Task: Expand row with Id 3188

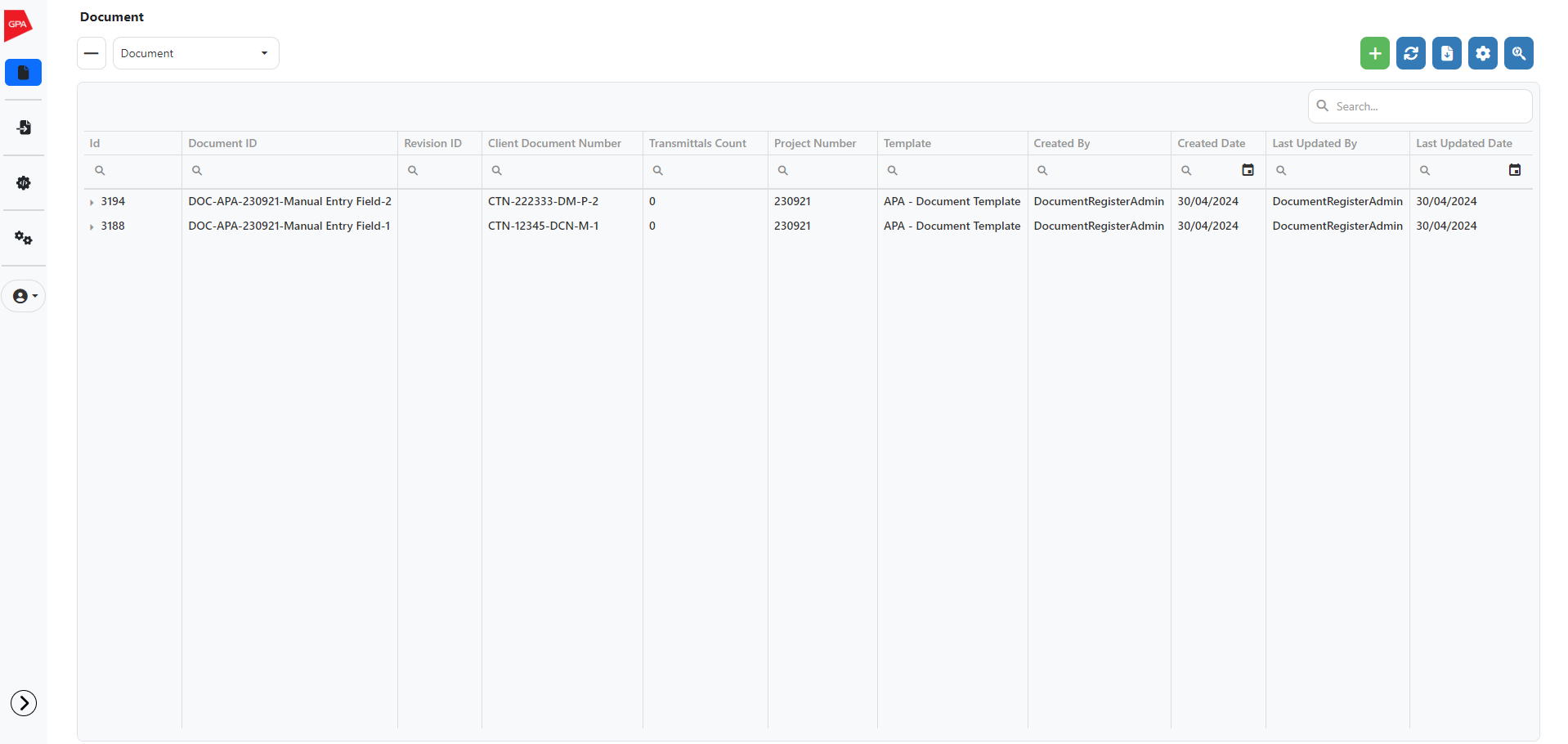Action: click(92, 226)
